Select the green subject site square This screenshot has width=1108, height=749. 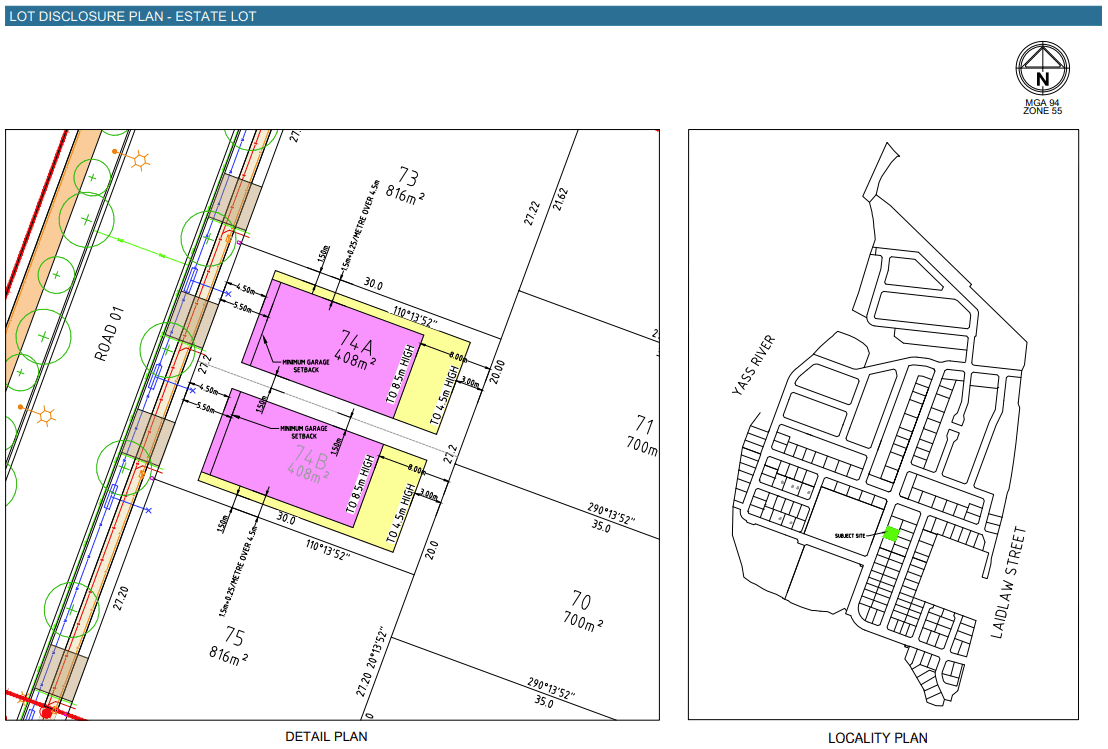891,534
